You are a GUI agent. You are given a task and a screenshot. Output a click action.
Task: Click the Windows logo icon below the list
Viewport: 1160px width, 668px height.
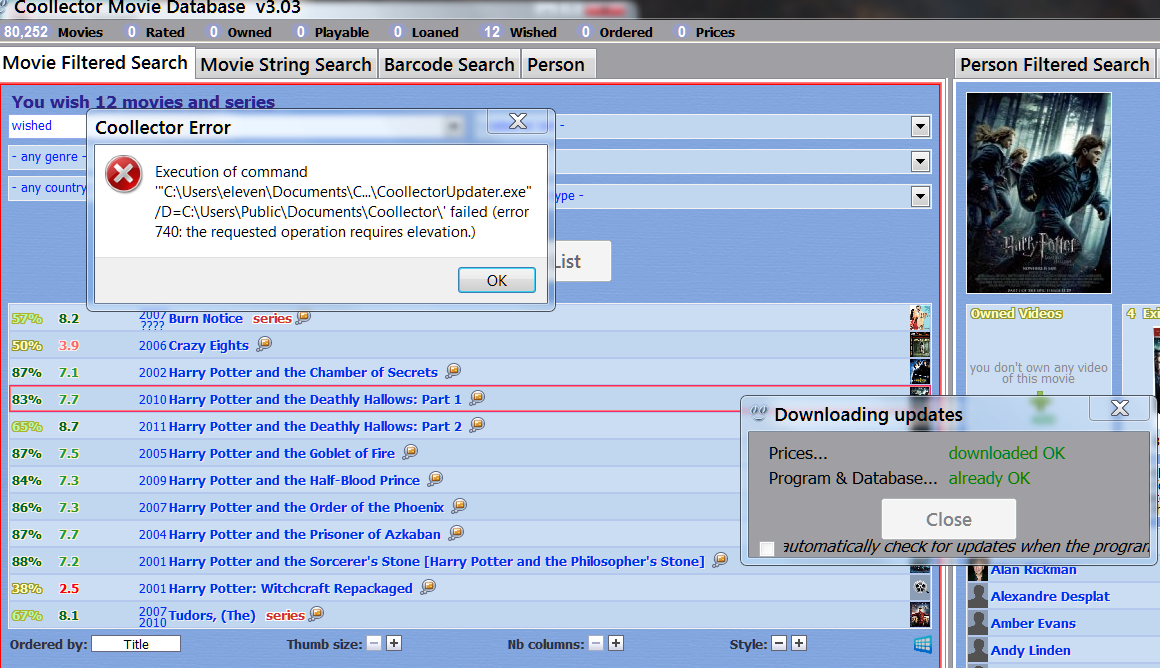[923, 644]
